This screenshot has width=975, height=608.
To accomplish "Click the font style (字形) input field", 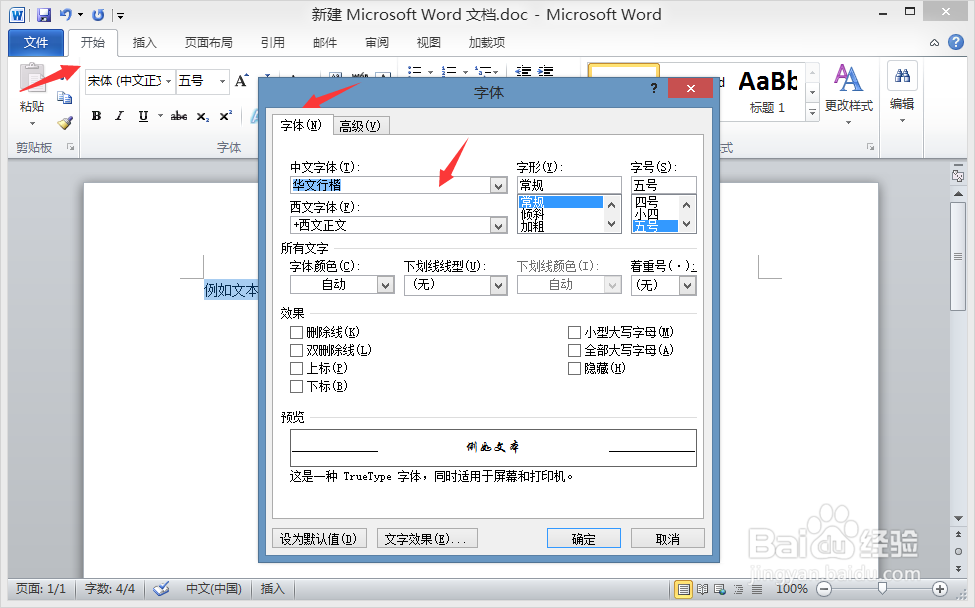I will [569, 185].
